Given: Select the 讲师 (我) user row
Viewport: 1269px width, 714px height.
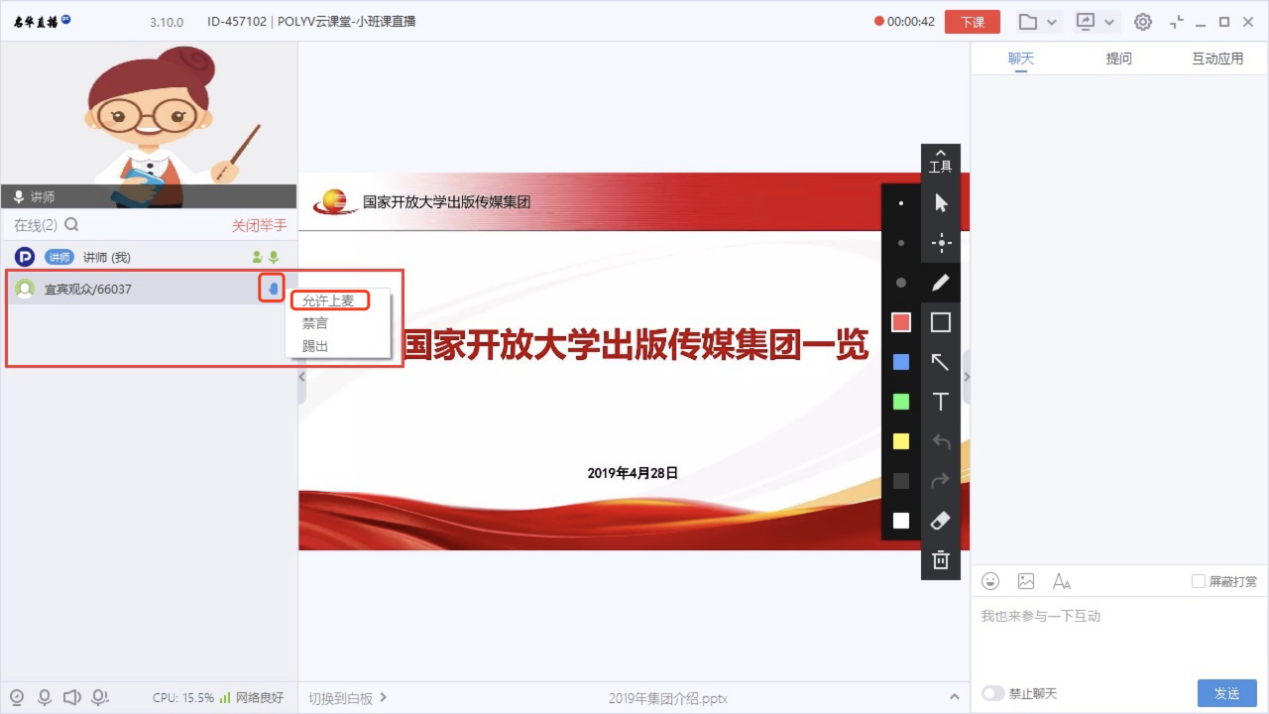Looking at the screenshot, I should coord(149,257).
